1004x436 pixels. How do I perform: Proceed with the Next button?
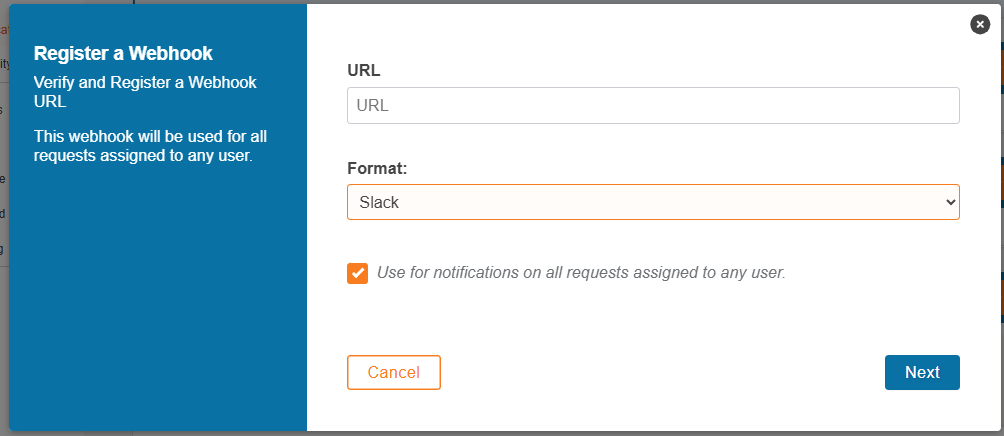click(x=921, y=372)
